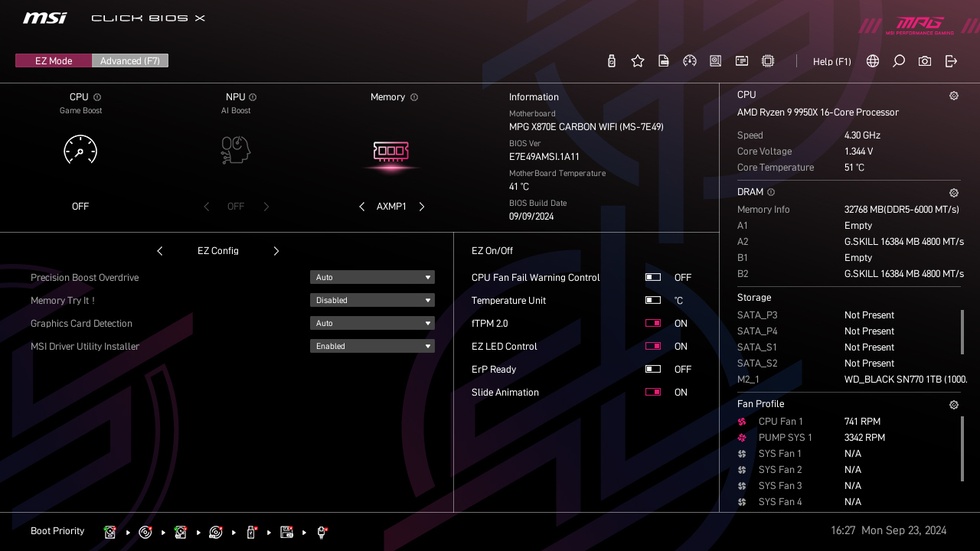Open the profile document icon in toolbar
Screen dimensions: 980x551
tap(664, 61)
